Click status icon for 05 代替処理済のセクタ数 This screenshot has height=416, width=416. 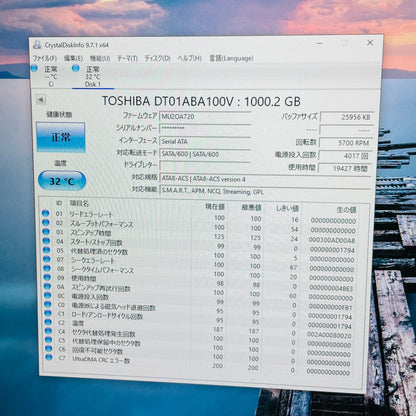click(47, 250)
